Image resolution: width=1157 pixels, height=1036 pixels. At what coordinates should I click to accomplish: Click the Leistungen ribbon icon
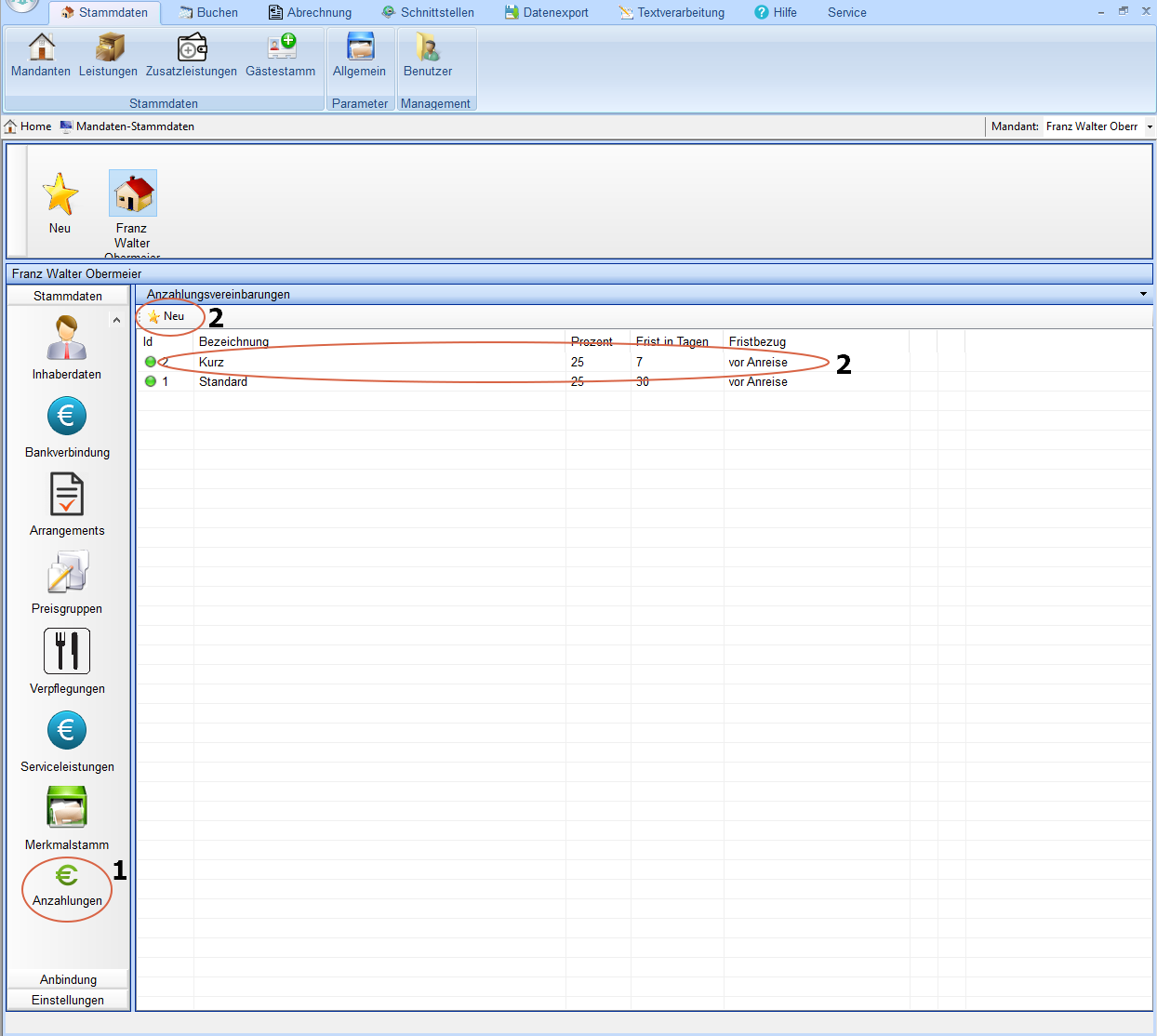point(108,55)
